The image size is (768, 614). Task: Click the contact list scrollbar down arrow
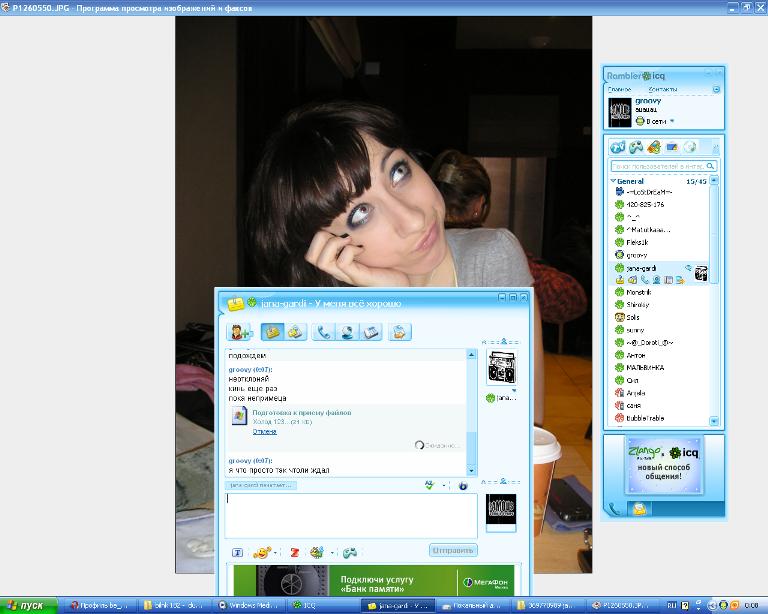pos(714,421)
